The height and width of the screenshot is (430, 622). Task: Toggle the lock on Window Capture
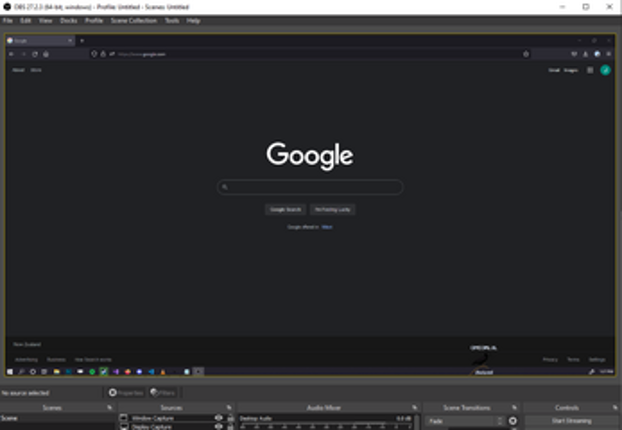[230, 418]
